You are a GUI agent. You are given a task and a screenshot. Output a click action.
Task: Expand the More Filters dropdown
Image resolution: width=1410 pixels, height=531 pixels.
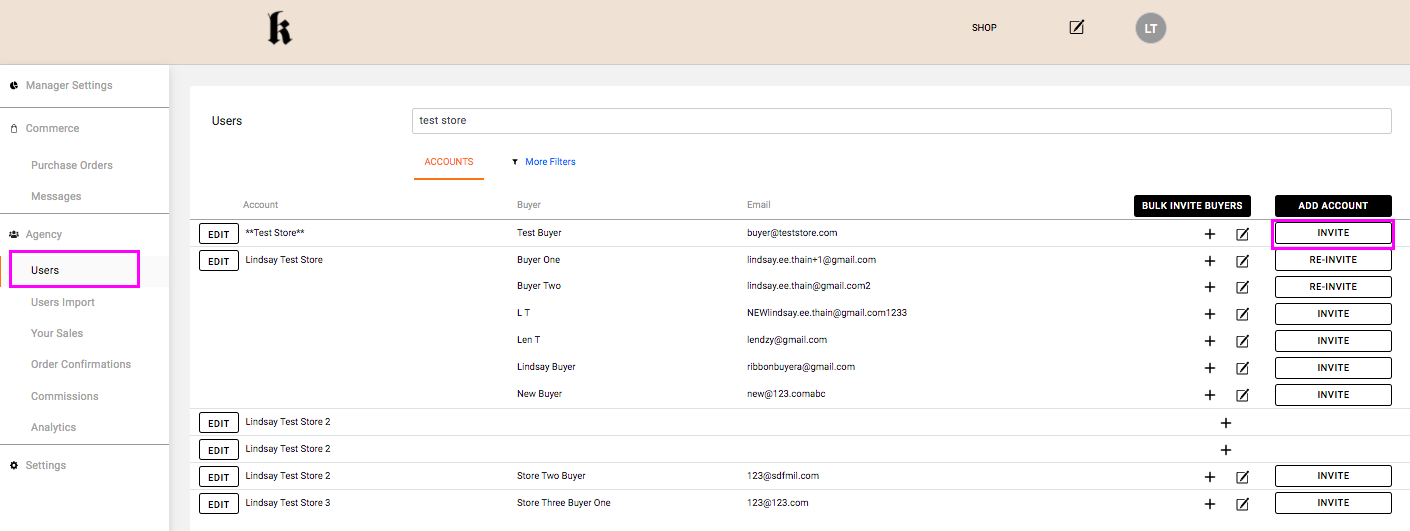(544, 162)
